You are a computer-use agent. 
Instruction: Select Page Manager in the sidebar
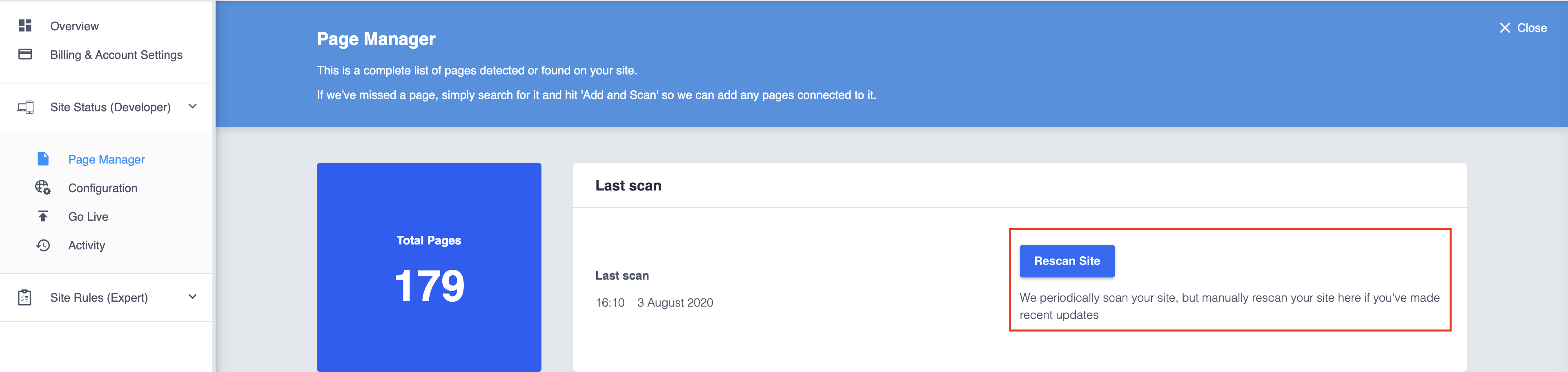click(107, 160)
